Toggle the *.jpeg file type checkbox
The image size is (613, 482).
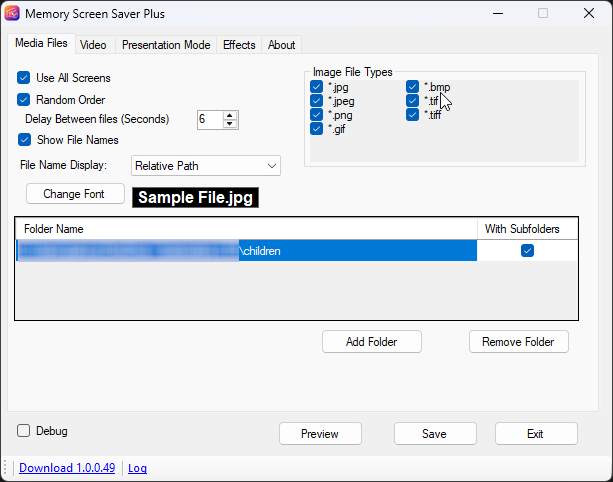click(316, 101)
